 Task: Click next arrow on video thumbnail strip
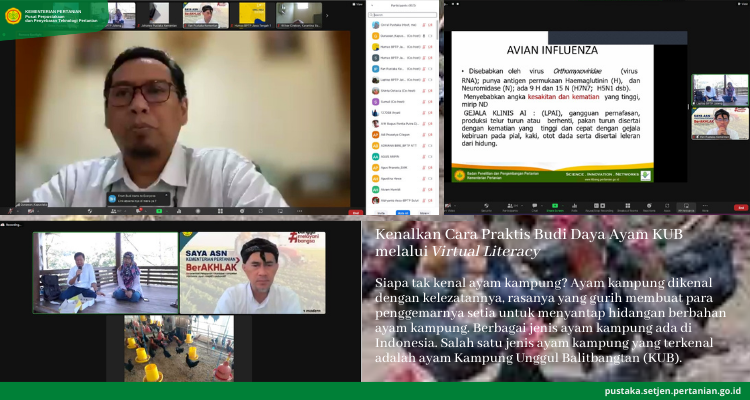tap(327, 15)
